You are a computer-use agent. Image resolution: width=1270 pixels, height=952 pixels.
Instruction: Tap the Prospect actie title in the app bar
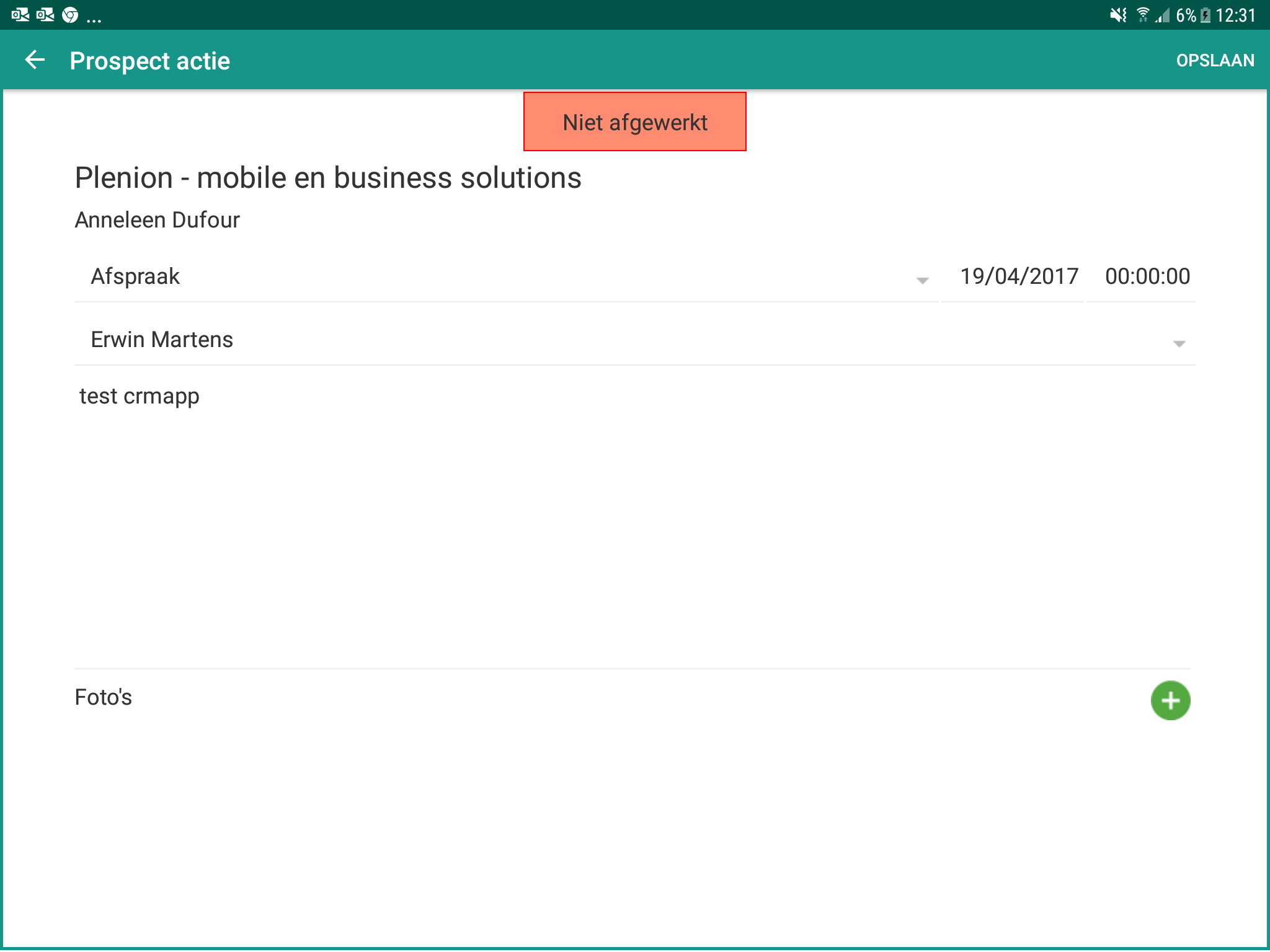coord(150,59)
